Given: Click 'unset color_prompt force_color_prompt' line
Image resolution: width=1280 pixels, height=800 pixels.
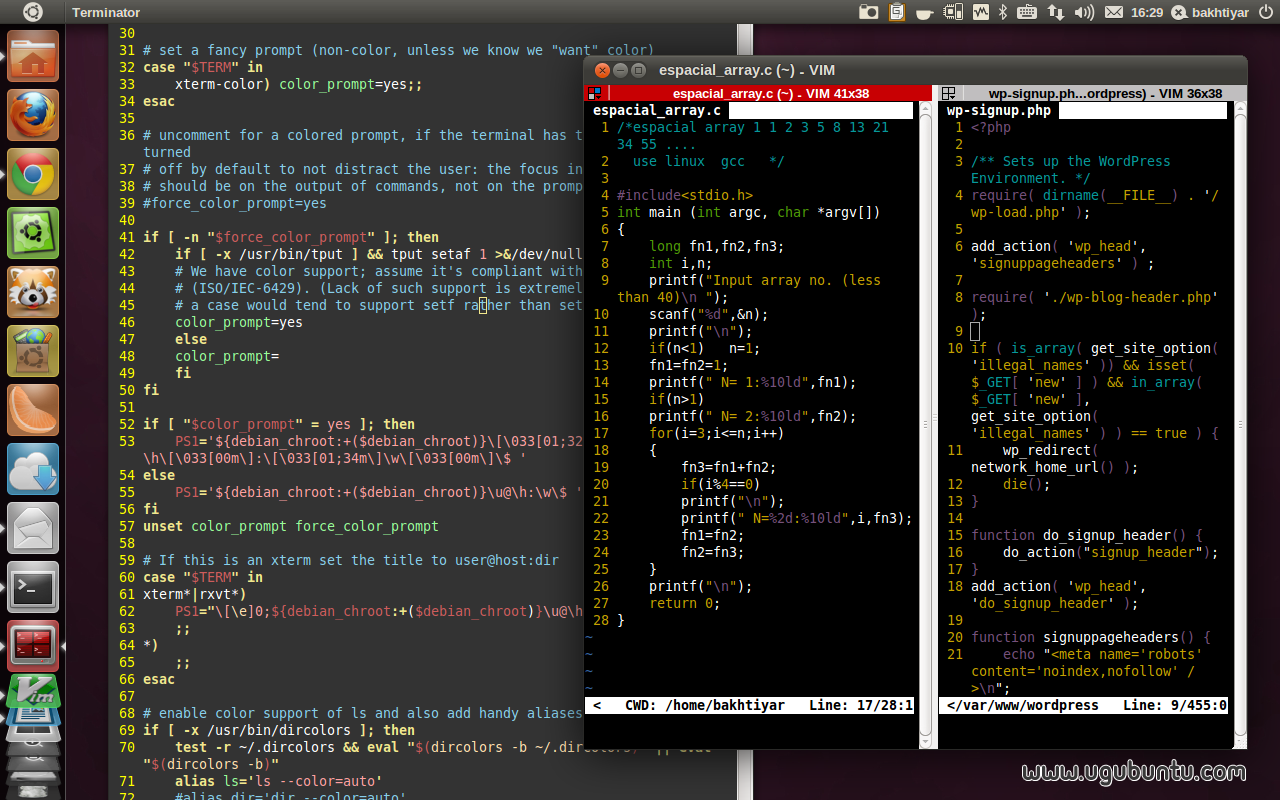Looking at the screenshot, I should click(291, 526).
